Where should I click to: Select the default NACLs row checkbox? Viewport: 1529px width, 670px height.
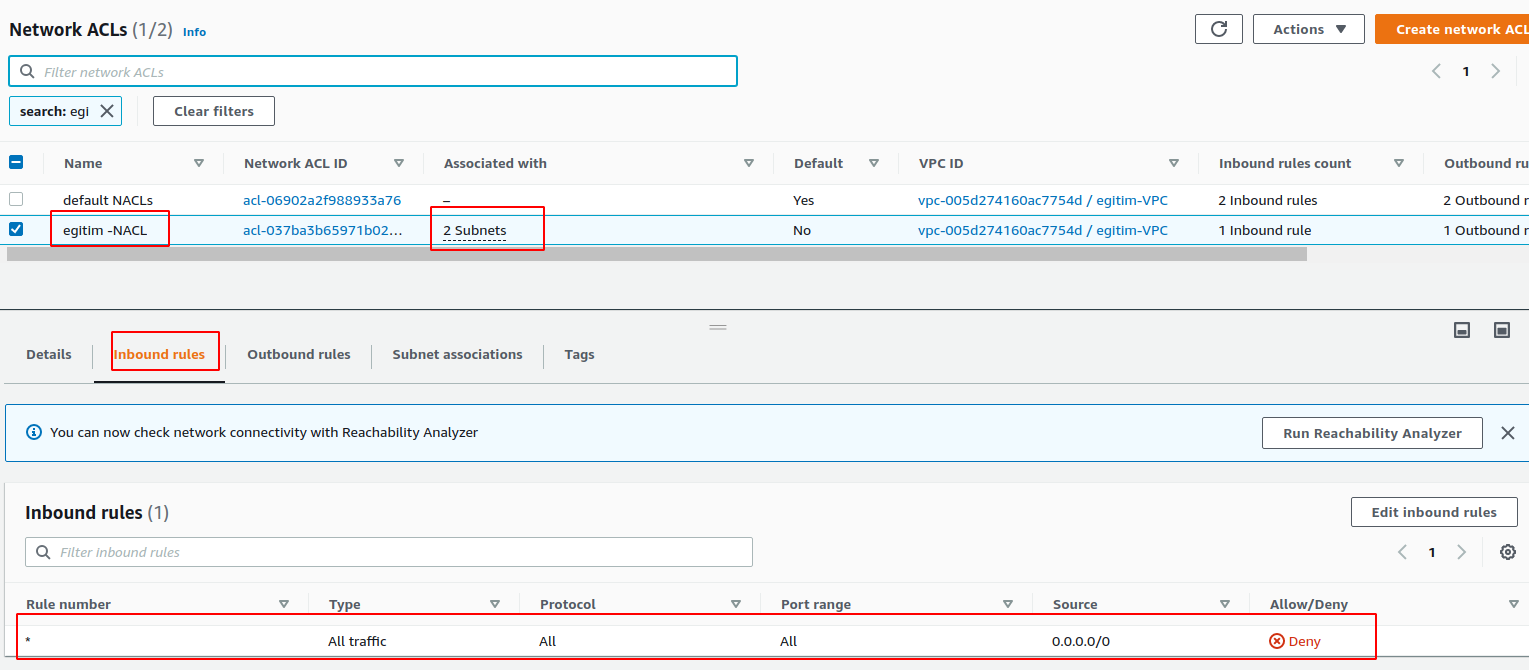pos(16,199)
